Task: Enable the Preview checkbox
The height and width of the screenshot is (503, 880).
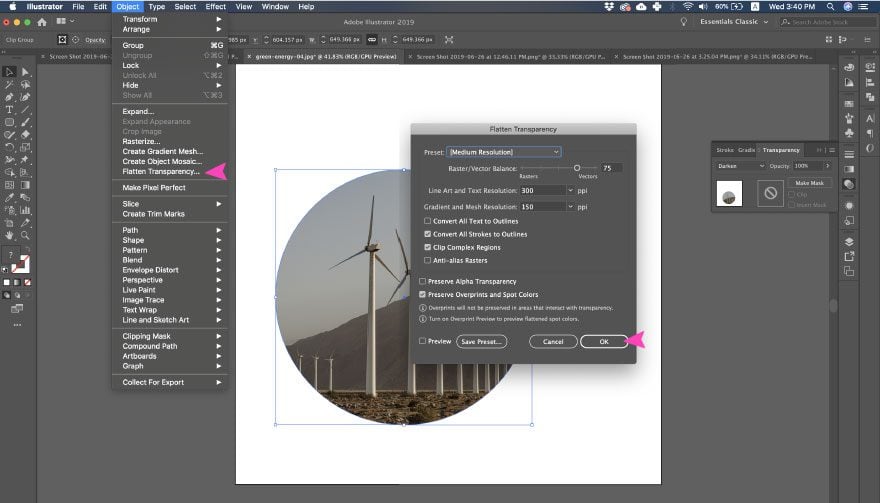Action: coord(422,341)
